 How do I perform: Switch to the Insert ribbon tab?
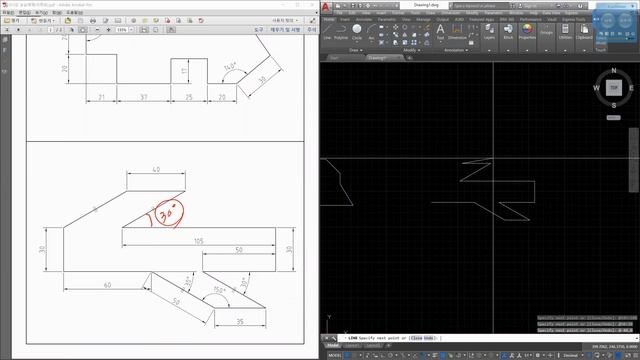(x=345, y=19)
